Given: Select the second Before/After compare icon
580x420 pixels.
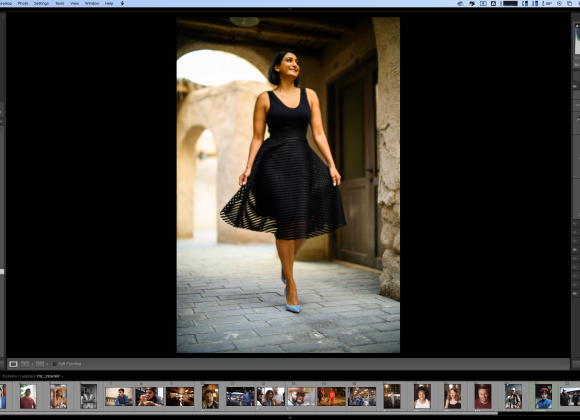Looking at the screenshot, I should tap(40, 364).
